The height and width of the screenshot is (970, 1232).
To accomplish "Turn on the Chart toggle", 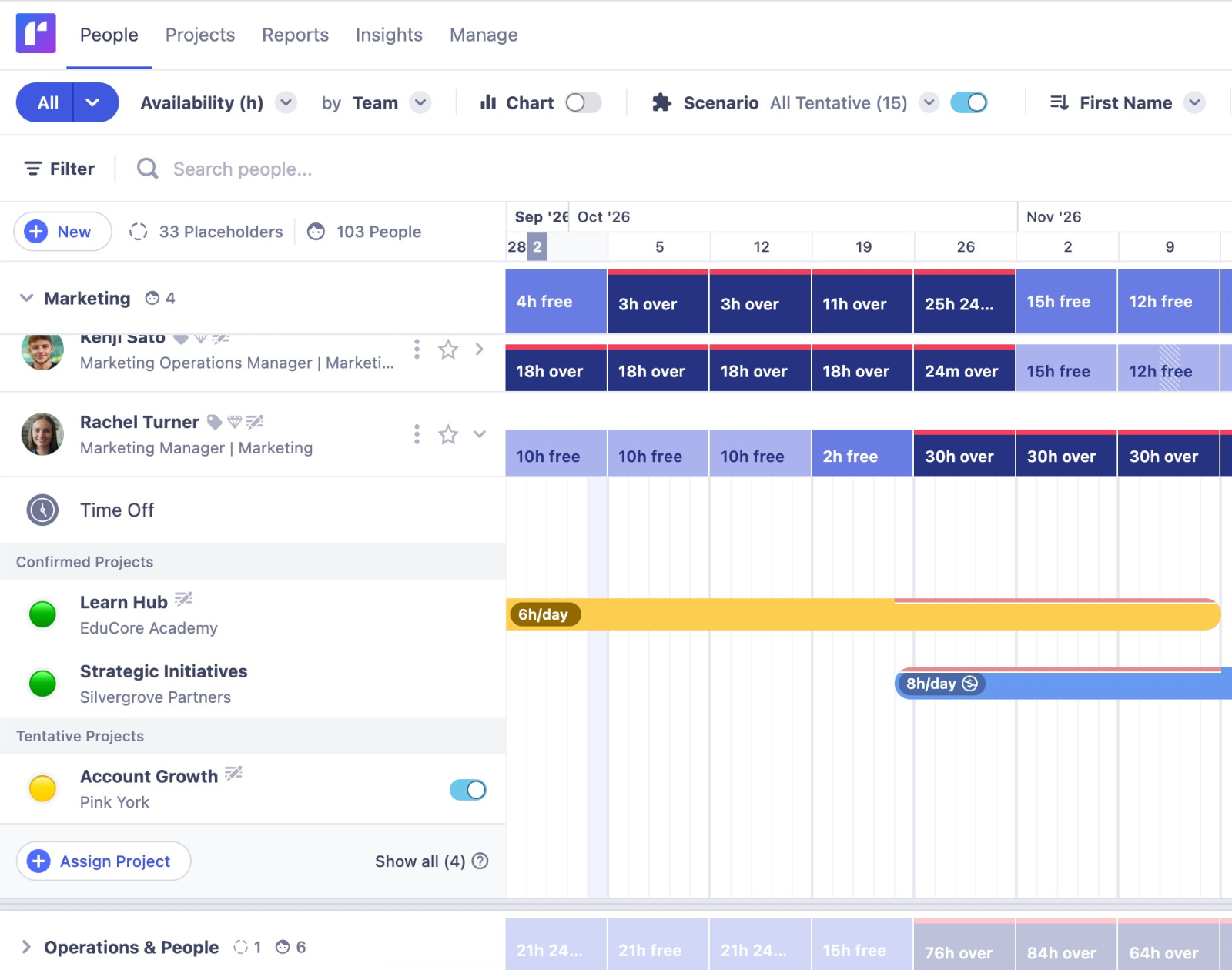I will pyautogui.click(x=583, y=102).
